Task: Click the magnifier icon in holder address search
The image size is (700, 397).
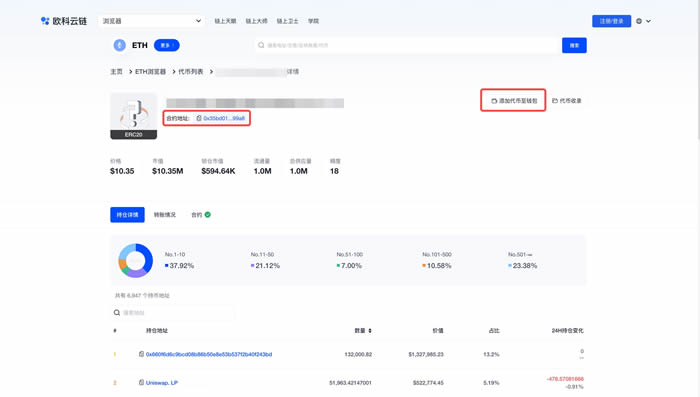Action: click(x=117, y=313)
